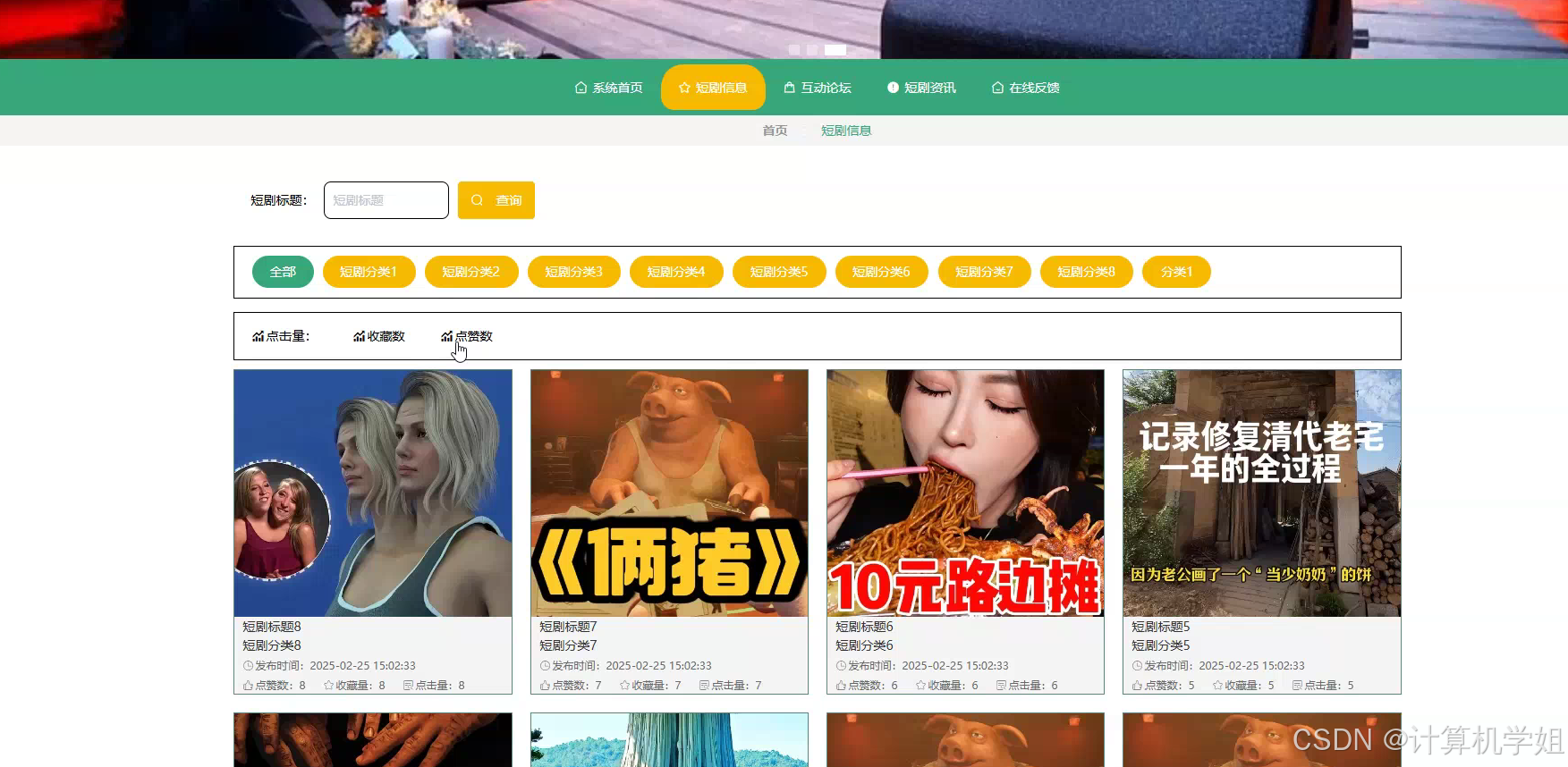Image resolution: width=1568 pixels, height=767 pixels.
Task: Click the house icon of 系统首页
Action: point(581,88)
